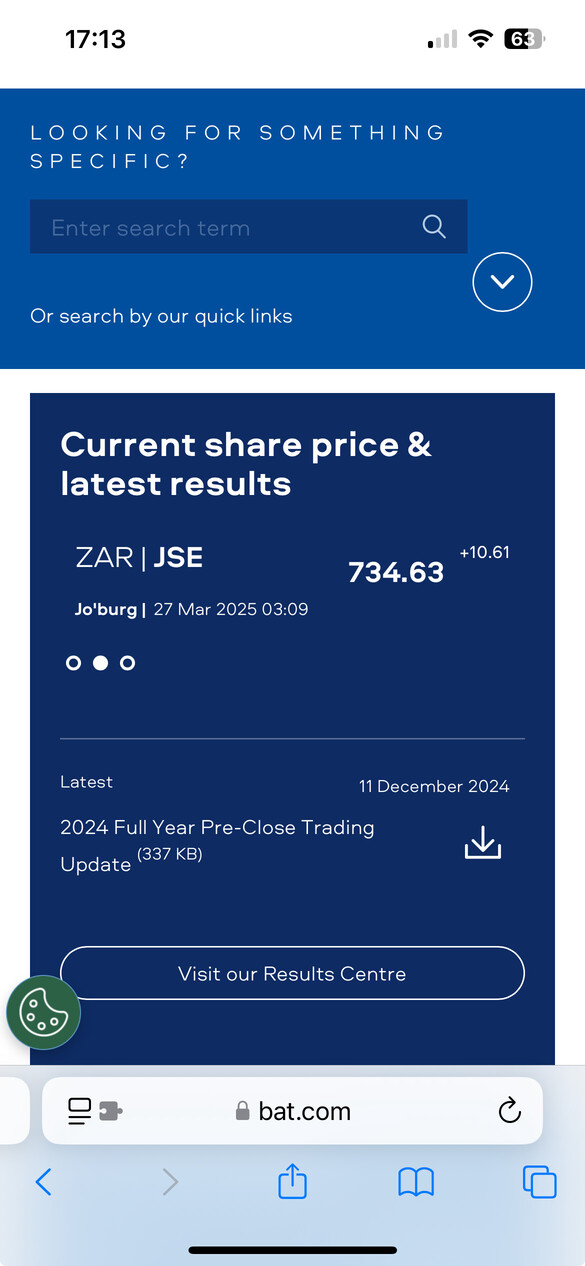The image size is (585, 1266).
Task: Tap the ZAR | JSE share listing
Action: click(x=139, y=557)
